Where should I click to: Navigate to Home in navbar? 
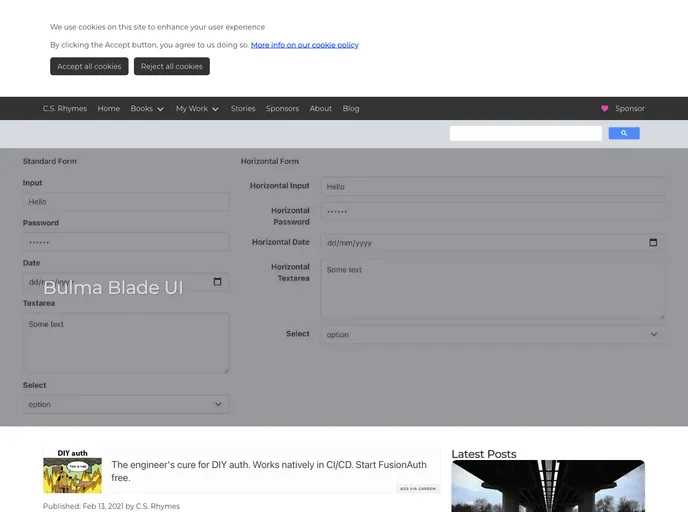(108, 108)
